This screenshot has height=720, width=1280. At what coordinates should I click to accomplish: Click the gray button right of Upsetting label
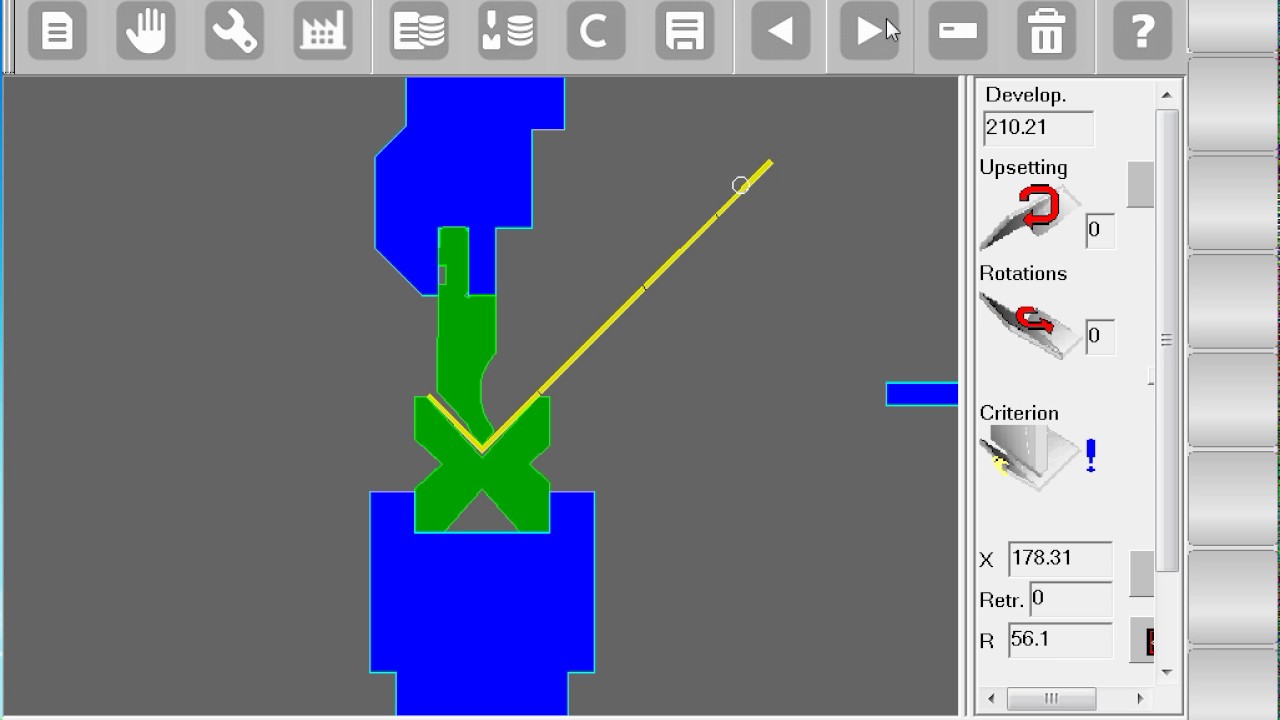(x=1141, y=185)
